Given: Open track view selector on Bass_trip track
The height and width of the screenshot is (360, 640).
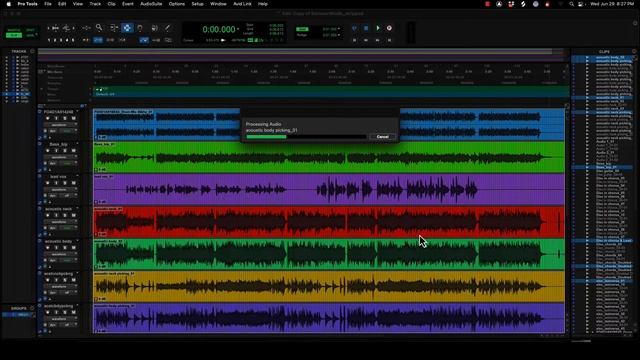Looking at the screenshot, I should click(x=60, y=157).
